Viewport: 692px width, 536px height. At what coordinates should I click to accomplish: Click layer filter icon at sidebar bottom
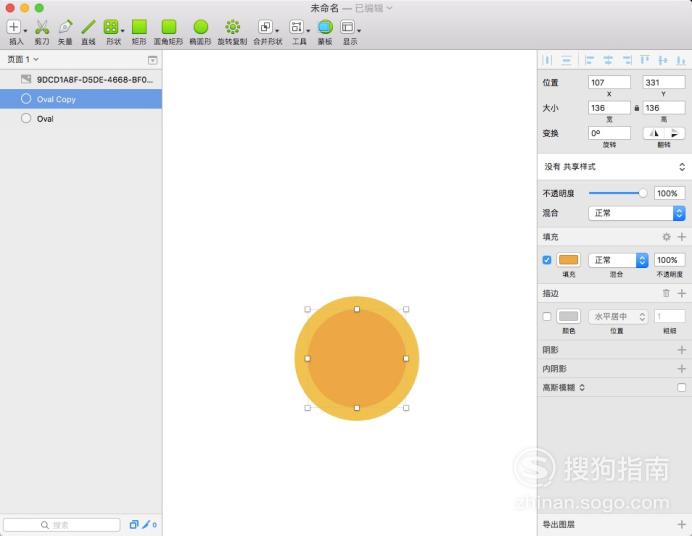tap(134, 525)
